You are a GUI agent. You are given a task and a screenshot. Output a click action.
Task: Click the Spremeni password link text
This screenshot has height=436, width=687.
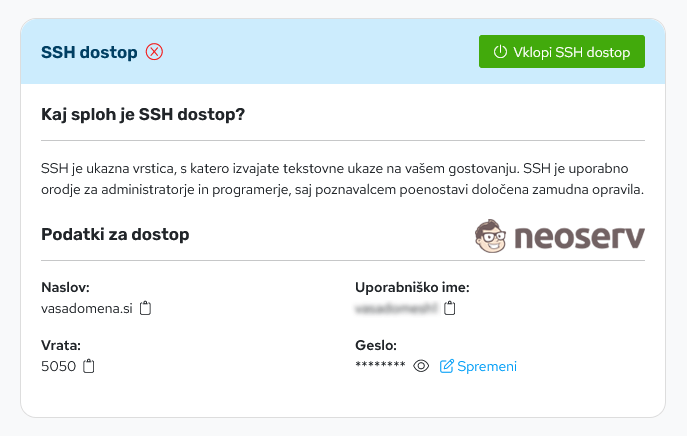(x=487, y=366)
